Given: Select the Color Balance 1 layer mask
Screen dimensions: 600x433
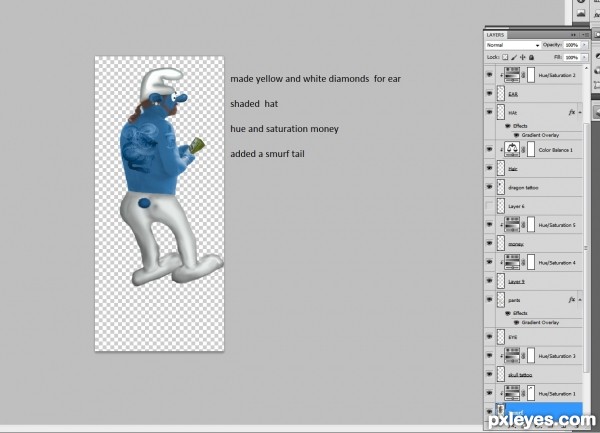Looking at the screenshot, I should [x=531, y=150].
